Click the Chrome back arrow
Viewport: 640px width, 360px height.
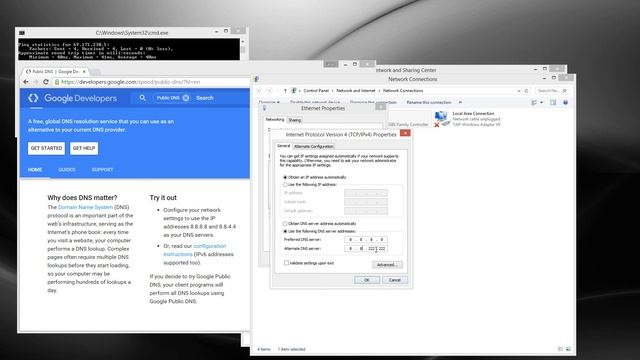pos(26,82)
